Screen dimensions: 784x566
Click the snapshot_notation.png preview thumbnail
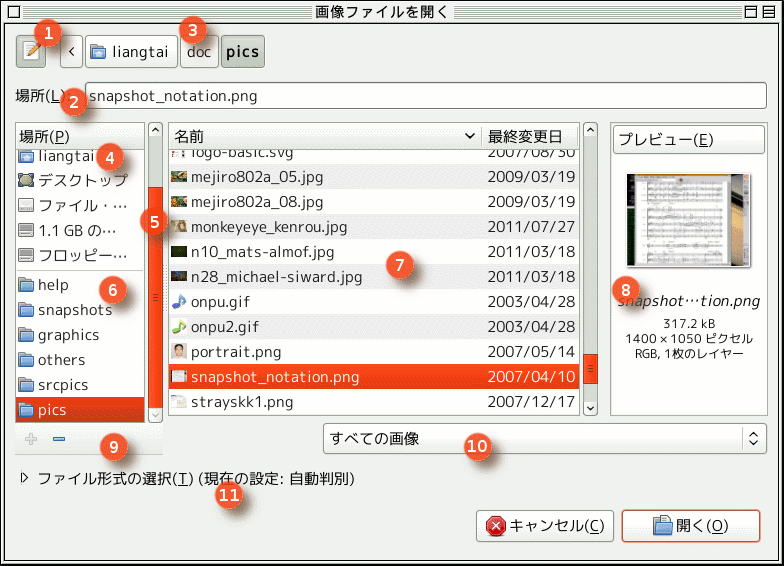[x=689, y=220]
